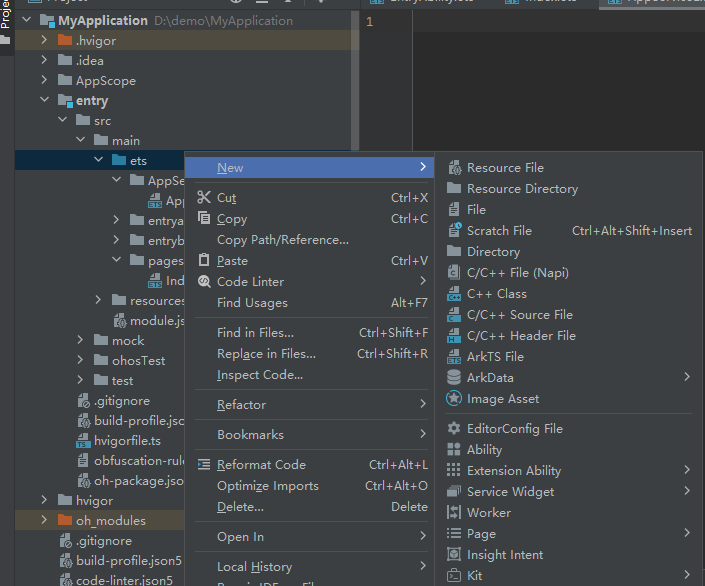Viewport: 705px width, 586px height.
Task: Click the Code Linter icon
Action: (204, 282)
